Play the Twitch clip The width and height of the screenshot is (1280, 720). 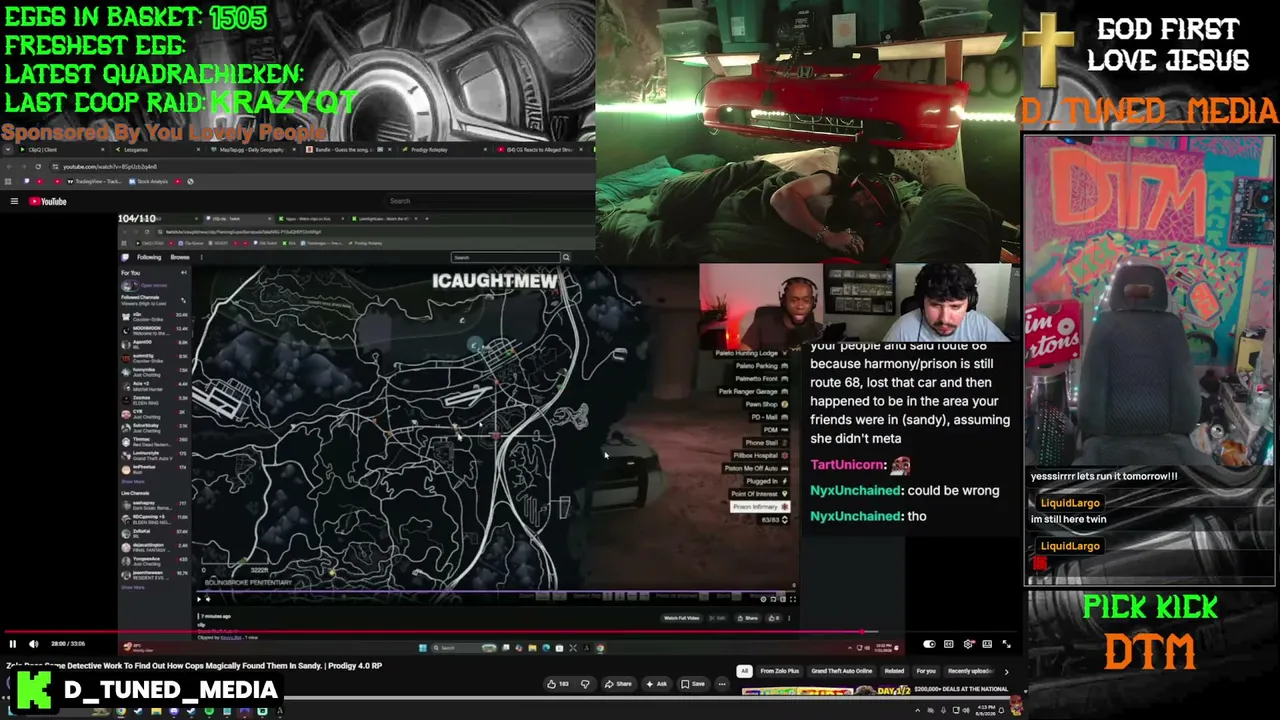click(199, 599)
